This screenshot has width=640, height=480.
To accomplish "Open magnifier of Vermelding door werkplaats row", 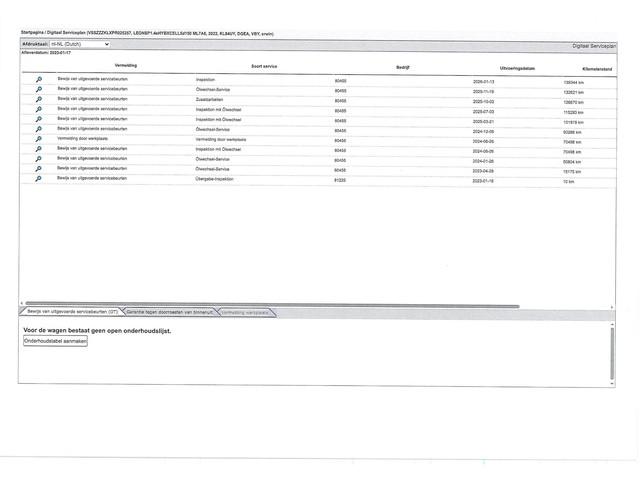I will [x=39, y=139].
